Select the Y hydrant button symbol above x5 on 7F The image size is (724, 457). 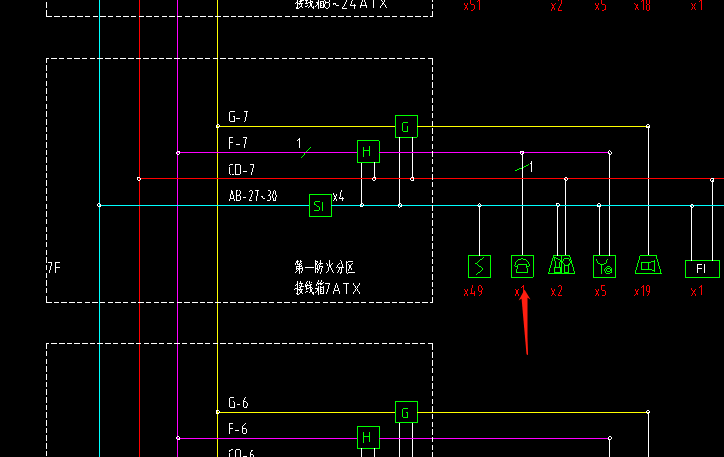[x=604, y=266]
